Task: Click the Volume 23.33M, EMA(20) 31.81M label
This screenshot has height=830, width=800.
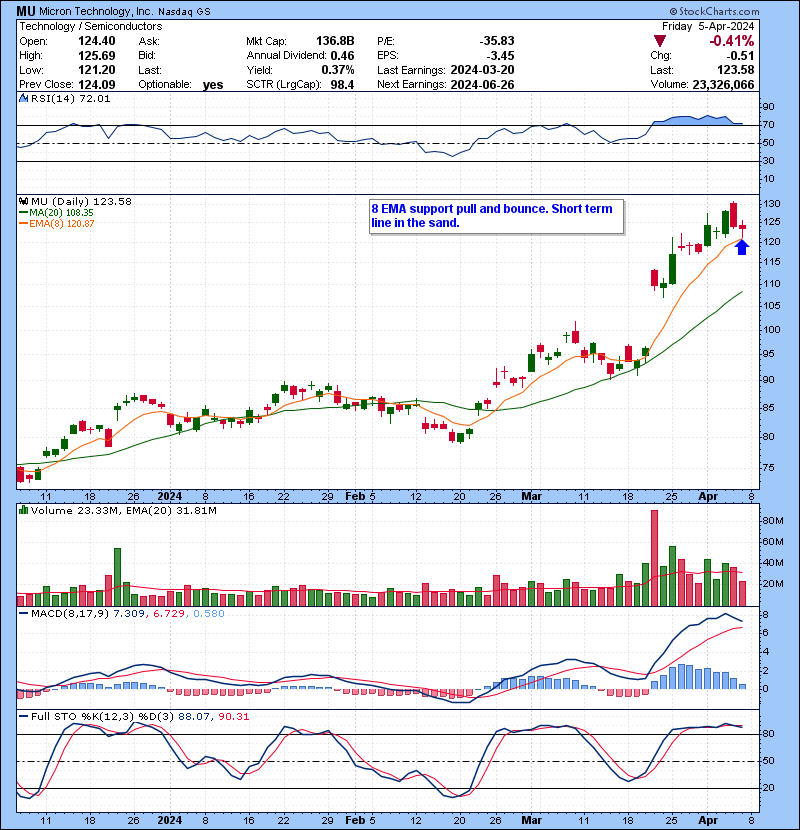Action: pyautogui.click(x=123, y=510)
